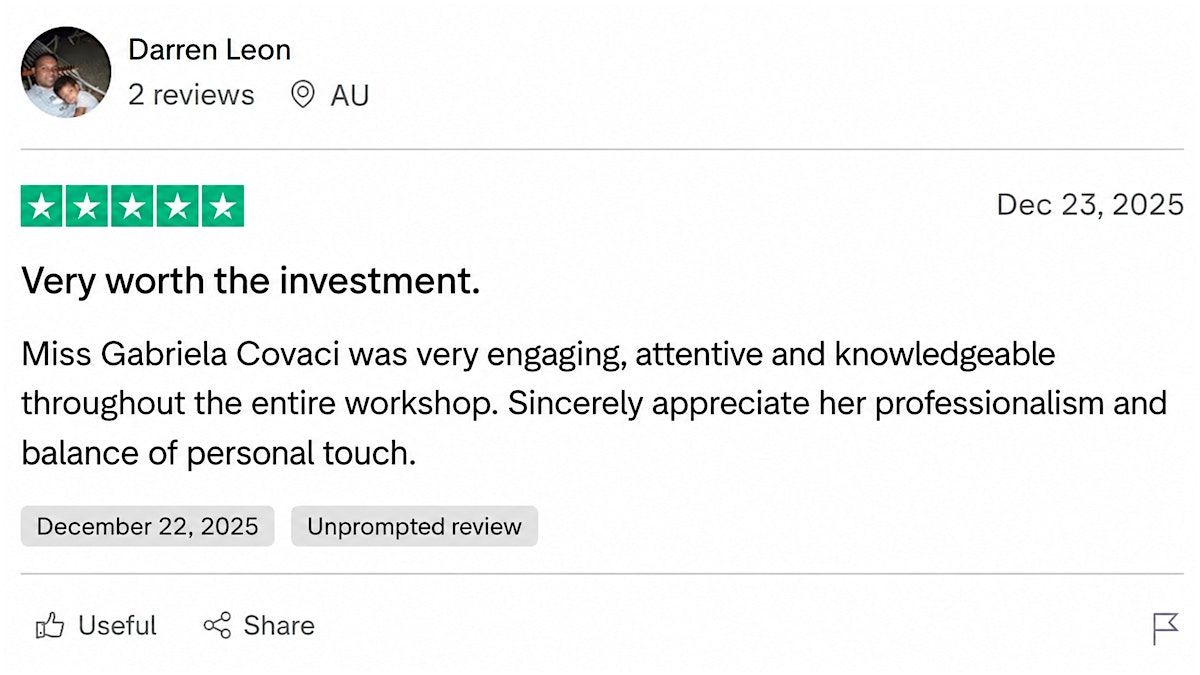Report the review with the flag icon

pos(1165,629)
